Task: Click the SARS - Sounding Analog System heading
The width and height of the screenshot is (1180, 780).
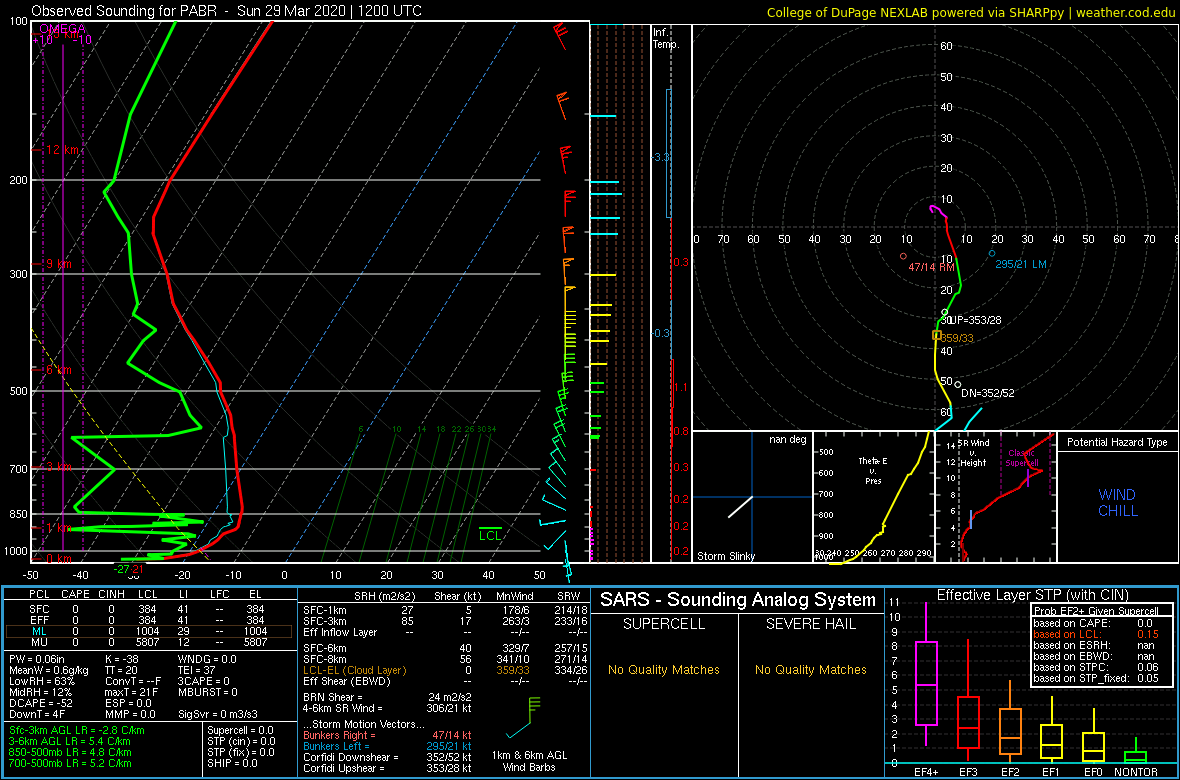Action: click(x=738, y=600)
